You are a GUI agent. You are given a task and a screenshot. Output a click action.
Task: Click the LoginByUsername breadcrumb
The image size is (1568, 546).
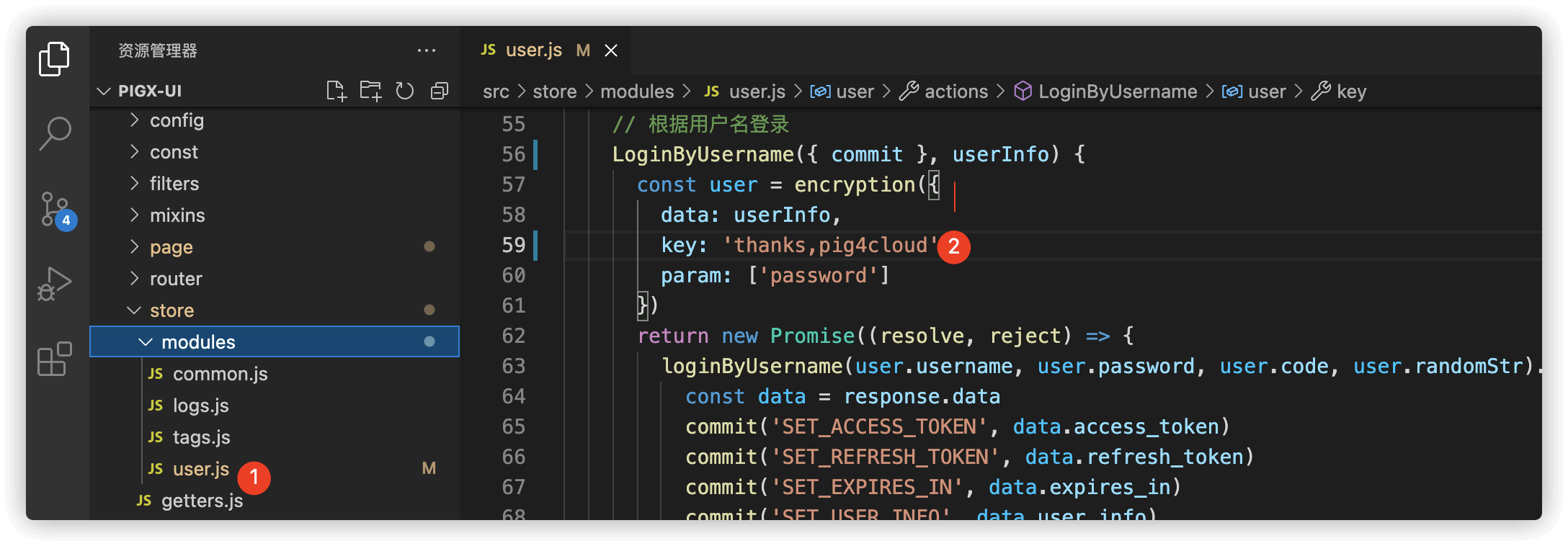tap(1117, 91)
